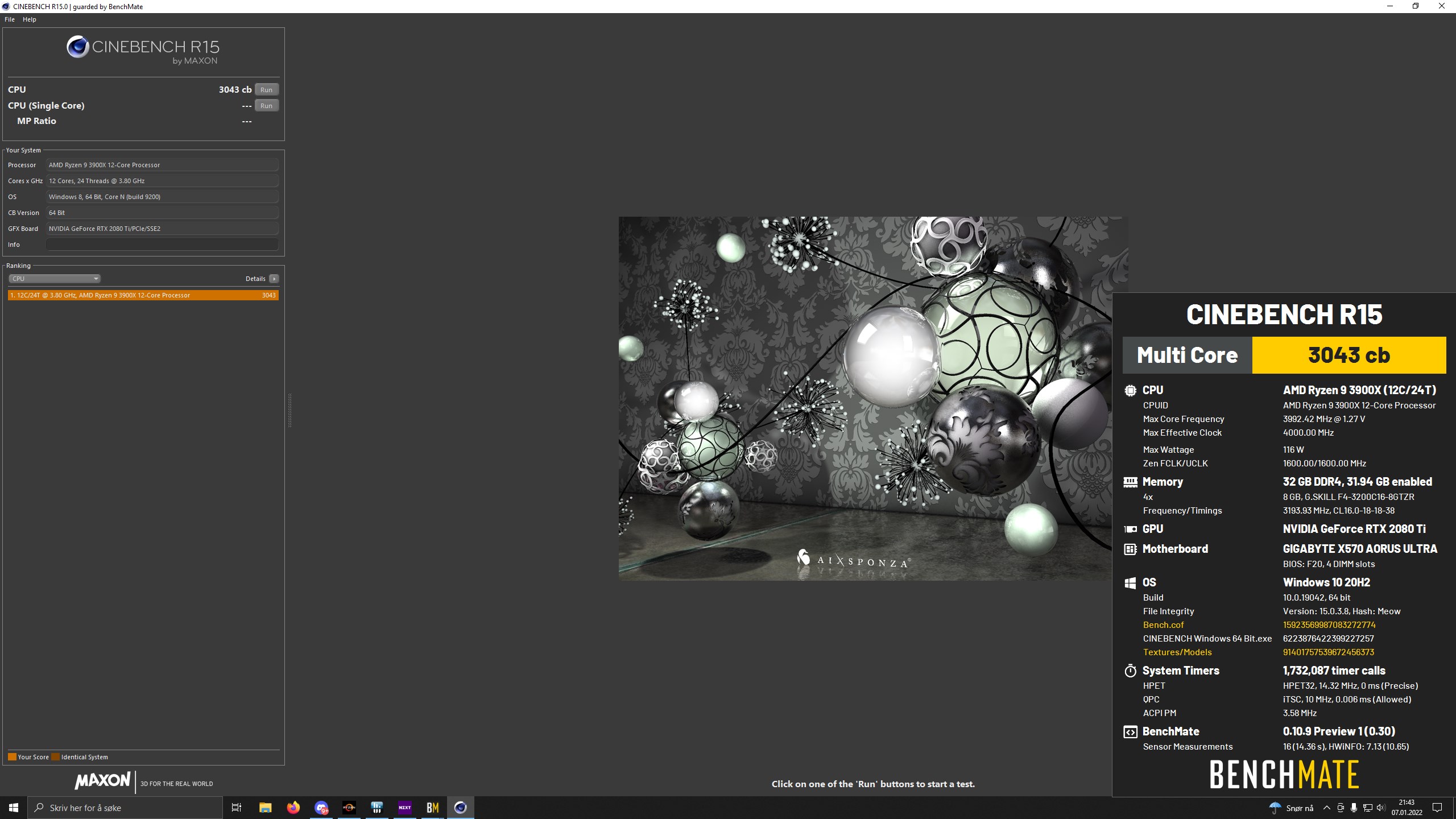
Task: Click the OS field showing Windows 8
Action: (162, 197)
